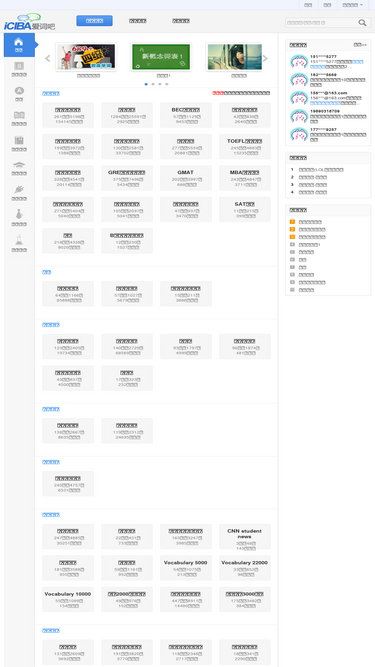Go to iCIBA logo homepage

29,22
